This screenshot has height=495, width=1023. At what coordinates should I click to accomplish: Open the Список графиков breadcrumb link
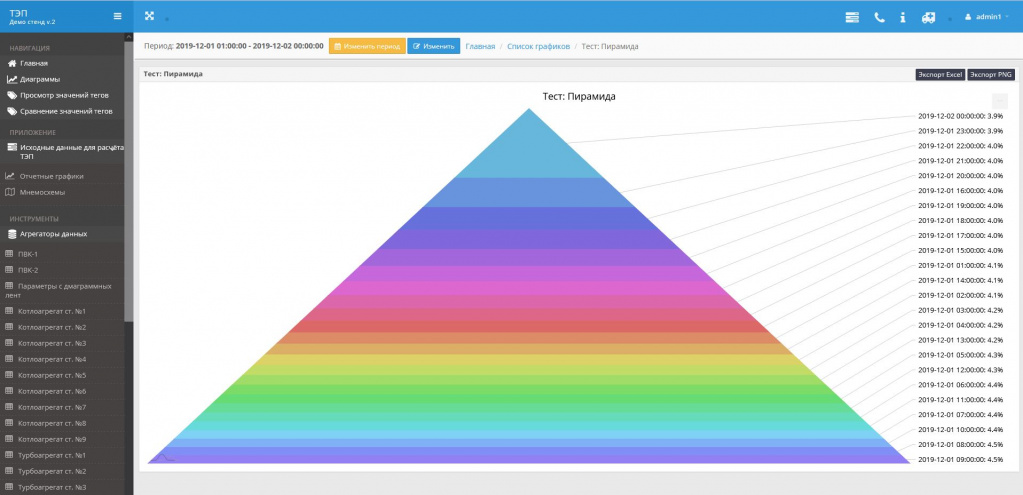click(538, 47)
